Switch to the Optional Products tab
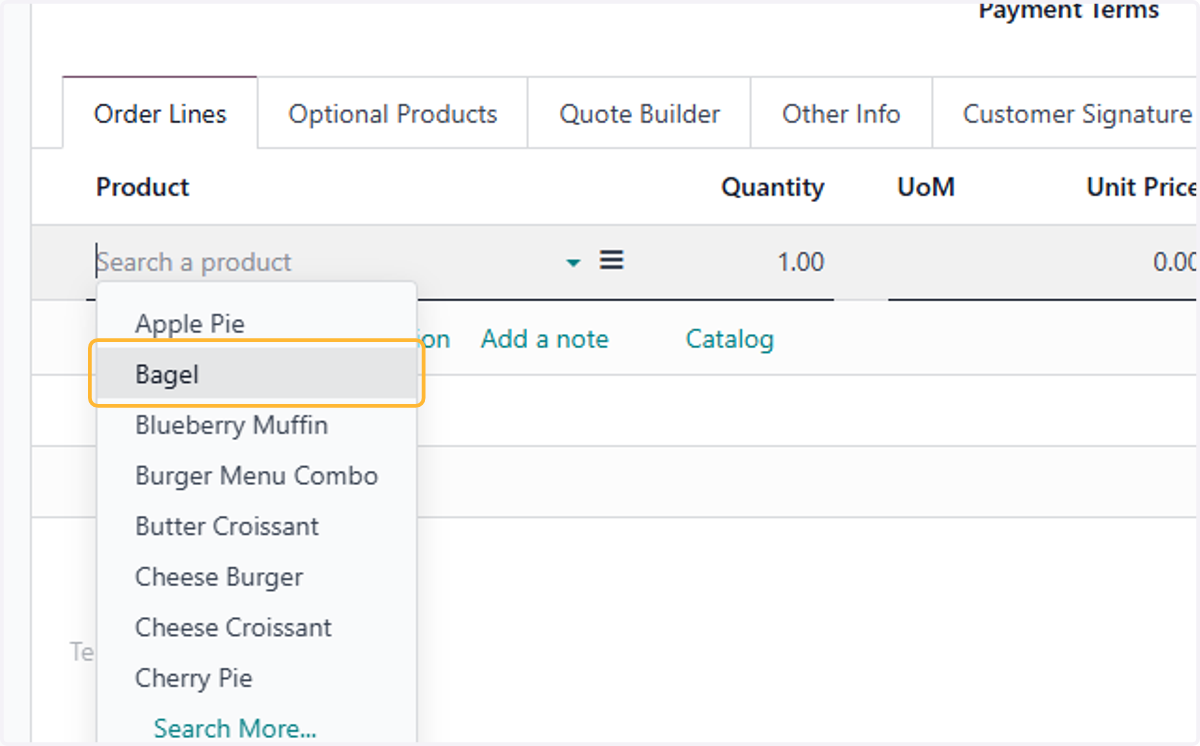 [x=393, y=114]
